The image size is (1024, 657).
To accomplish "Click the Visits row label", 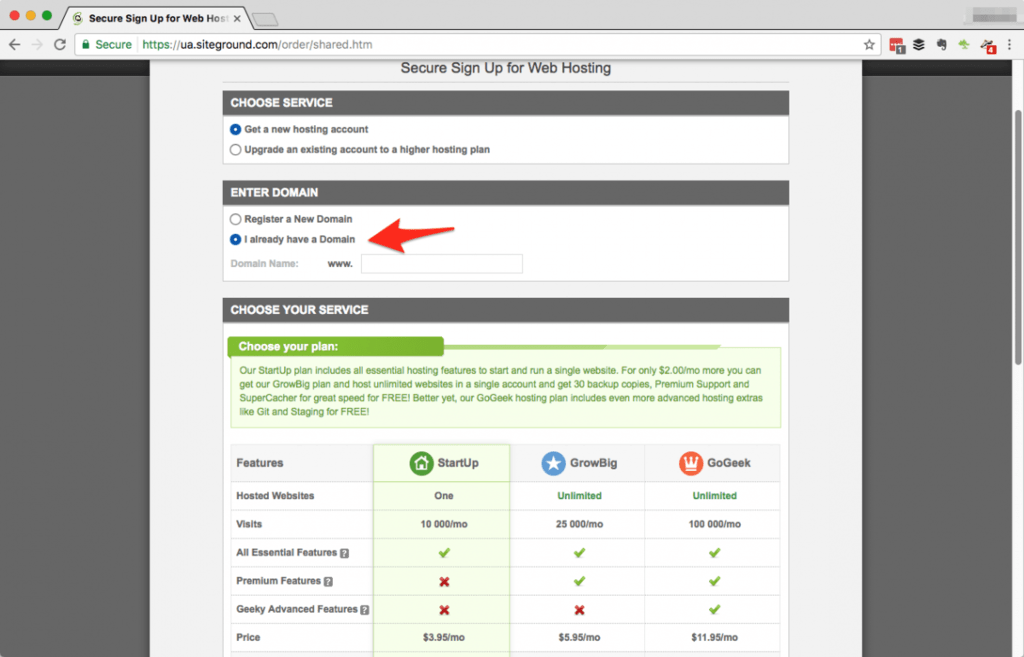I will (249, 524).
